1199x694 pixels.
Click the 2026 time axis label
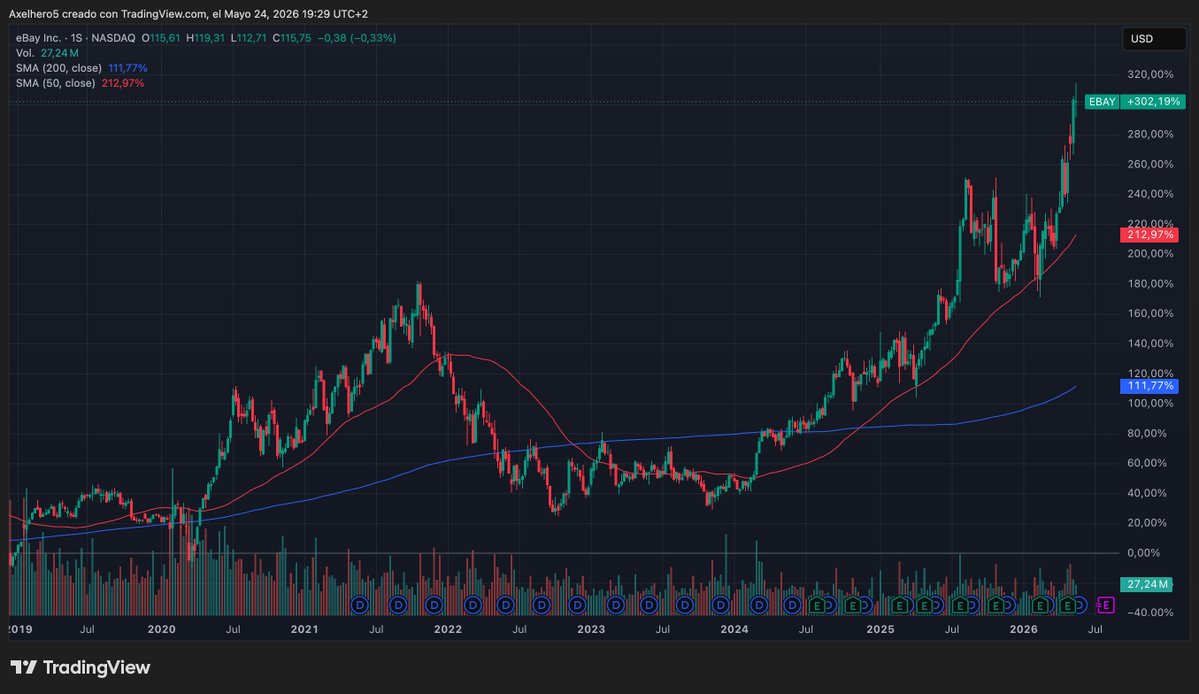click(x=1023, y=629)
